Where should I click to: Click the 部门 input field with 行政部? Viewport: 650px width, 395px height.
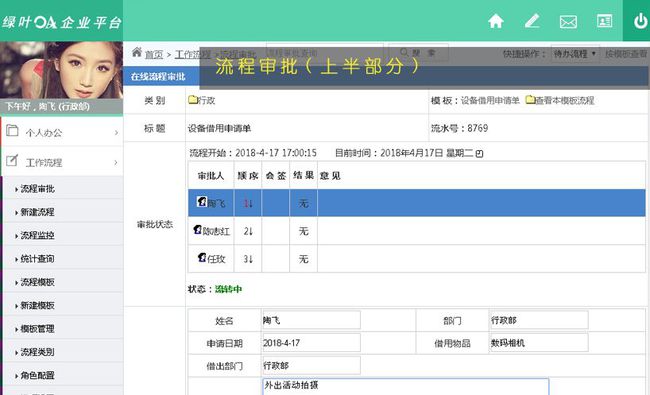click(x=539, y=320)
